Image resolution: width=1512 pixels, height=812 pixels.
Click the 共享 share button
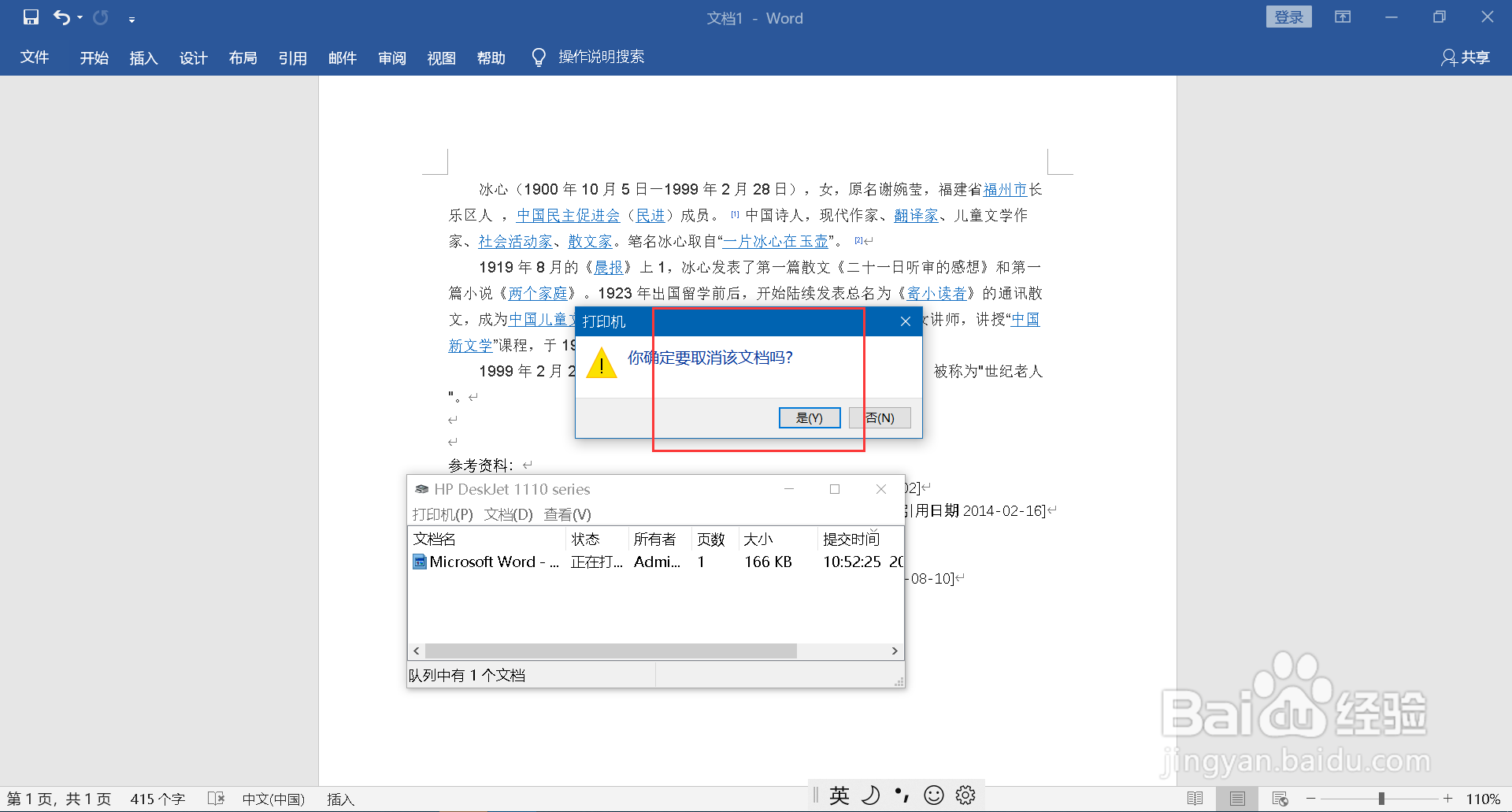pyautogui.click(x=1466, y=57)
